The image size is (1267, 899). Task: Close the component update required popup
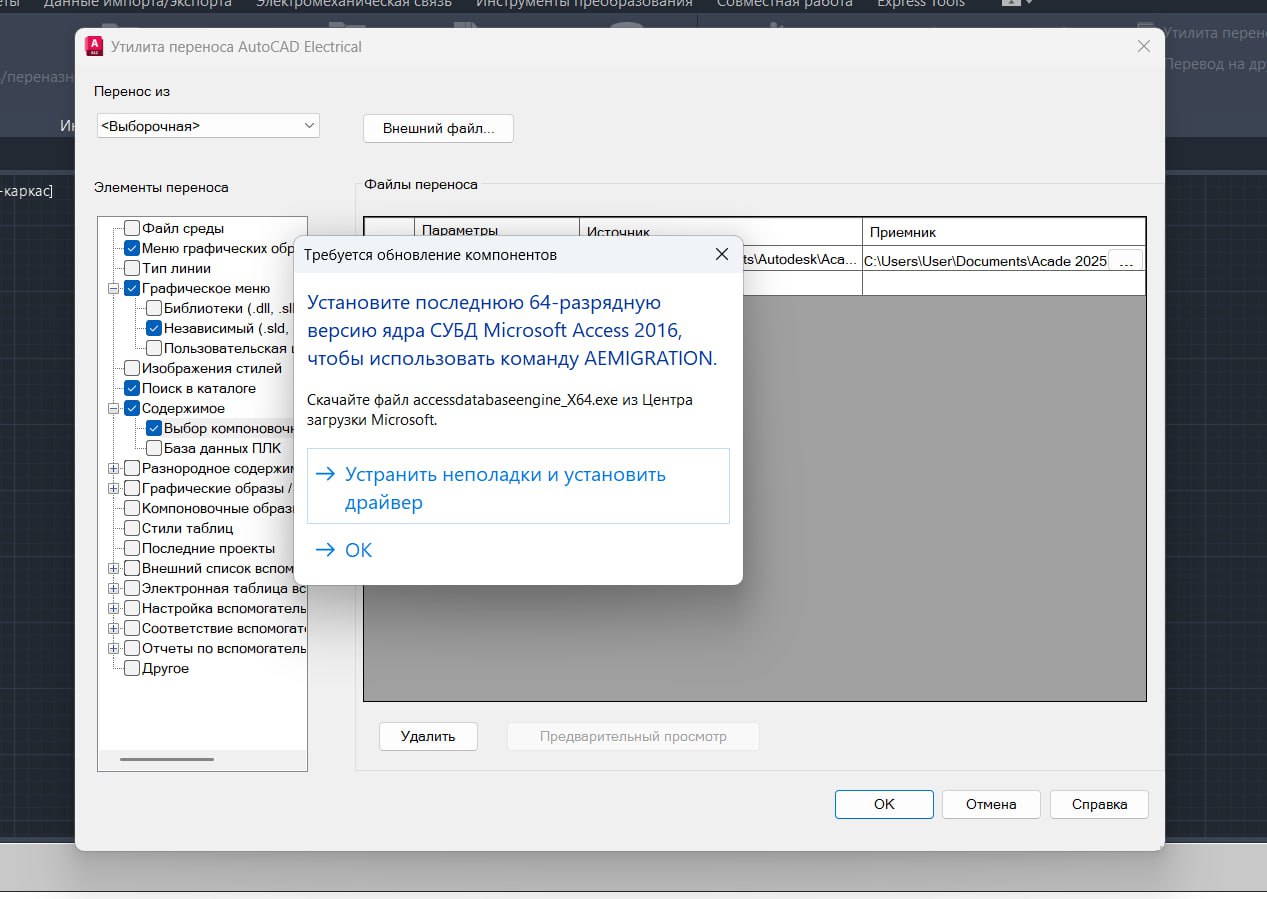pyautogui.click(x=721, y=255)
